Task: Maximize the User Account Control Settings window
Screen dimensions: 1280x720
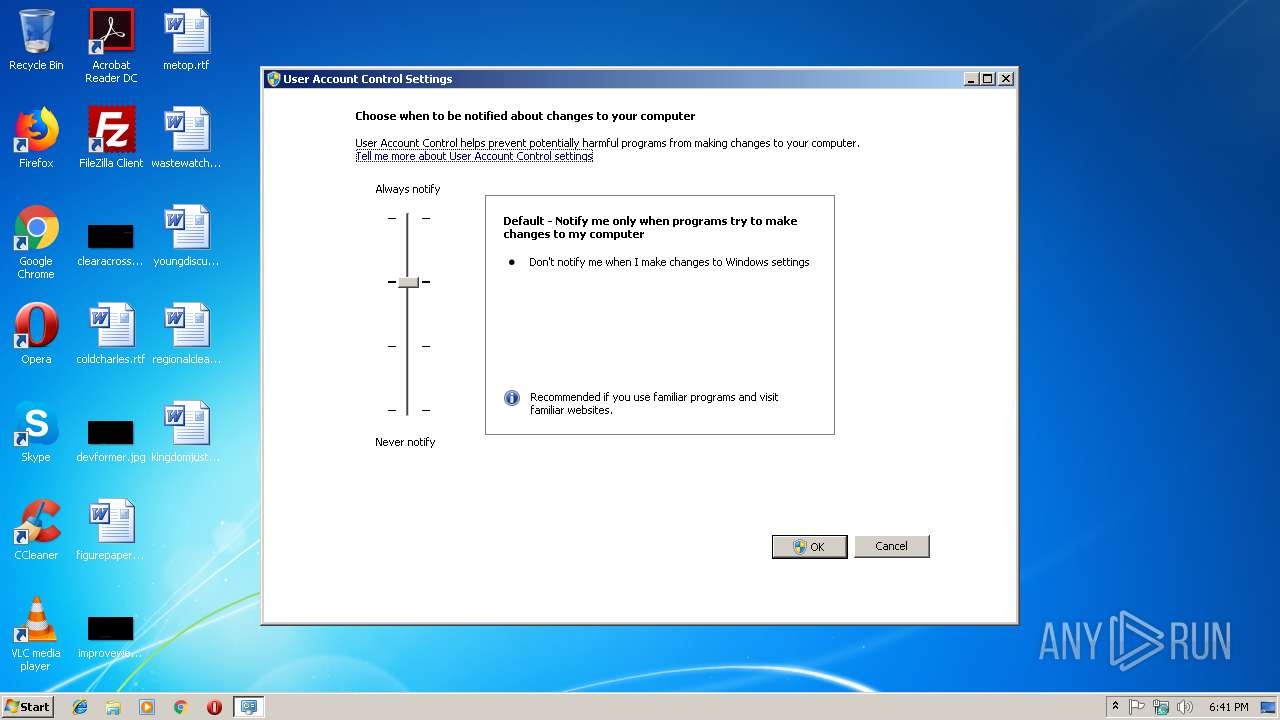Action: pyautogui.click(x=988, y=79)
